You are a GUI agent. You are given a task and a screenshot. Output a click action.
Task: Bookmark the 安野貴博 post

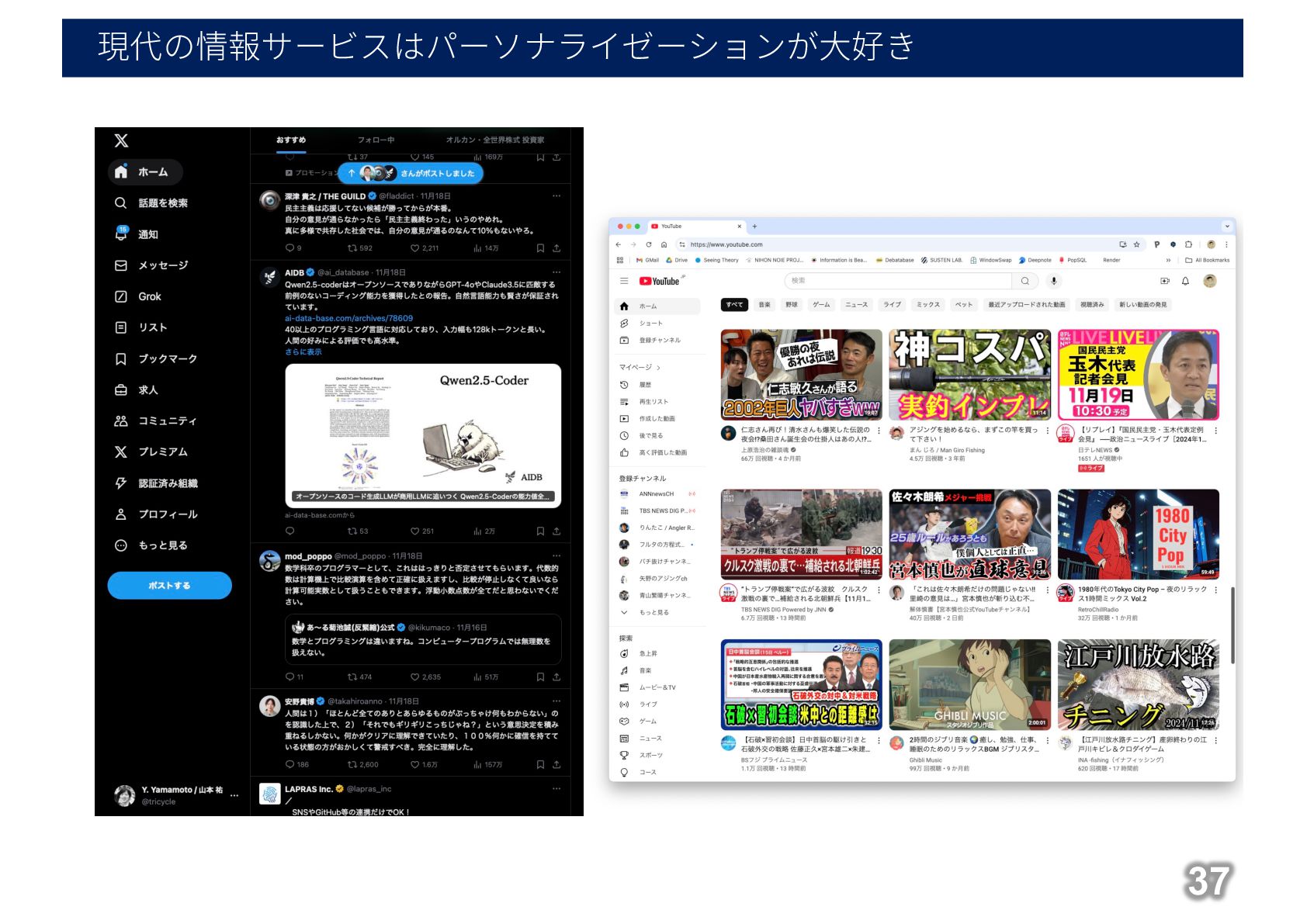540,765
